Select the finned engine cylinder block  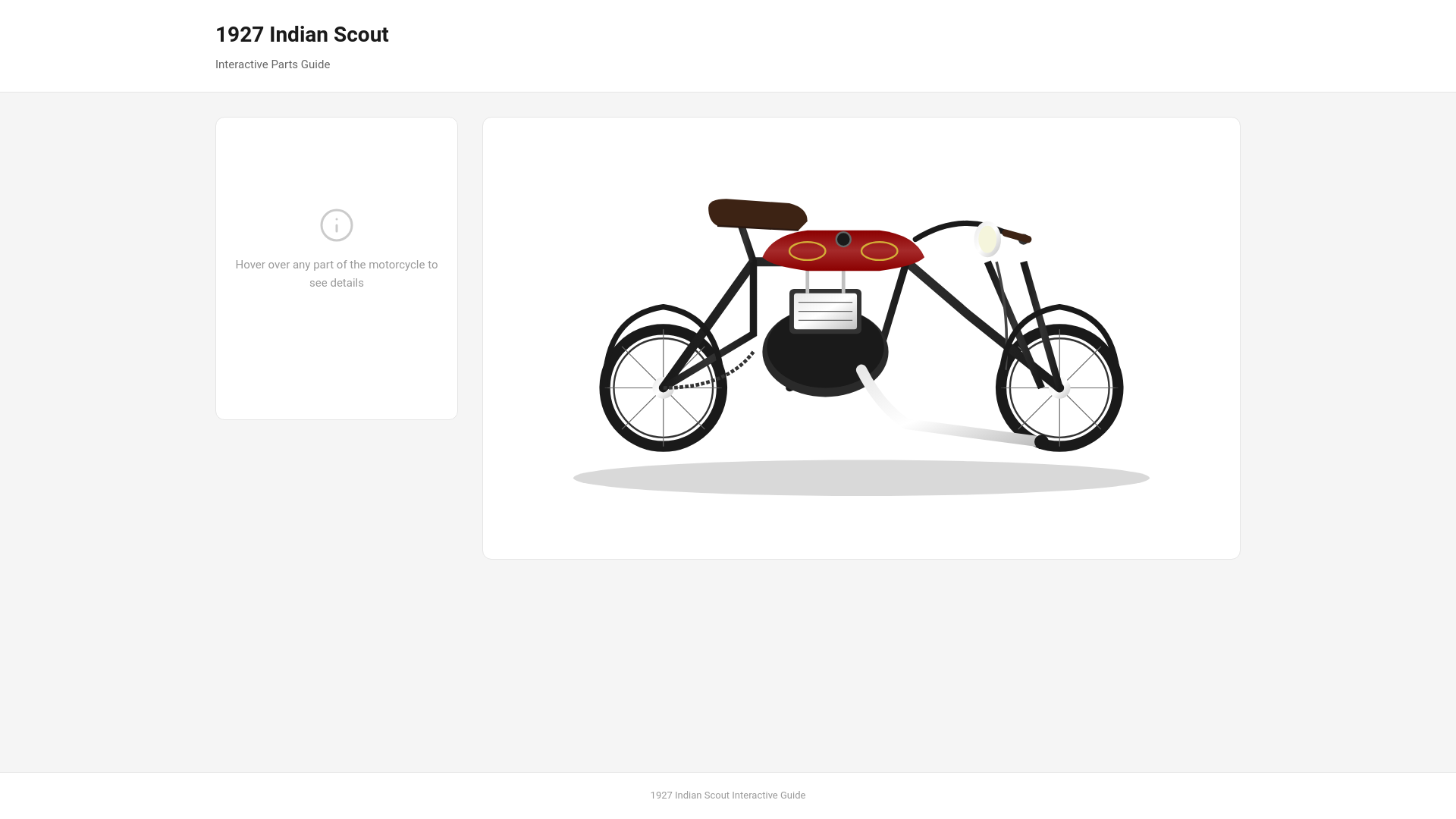pos(825,311)
